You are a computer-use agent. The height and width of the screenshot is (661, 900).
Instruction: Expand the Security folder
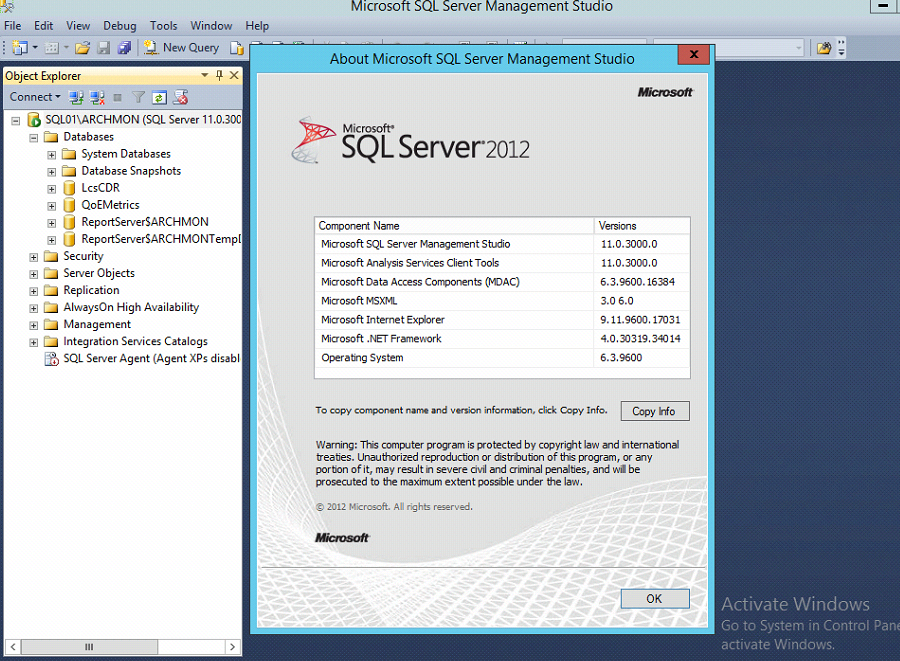34,257
